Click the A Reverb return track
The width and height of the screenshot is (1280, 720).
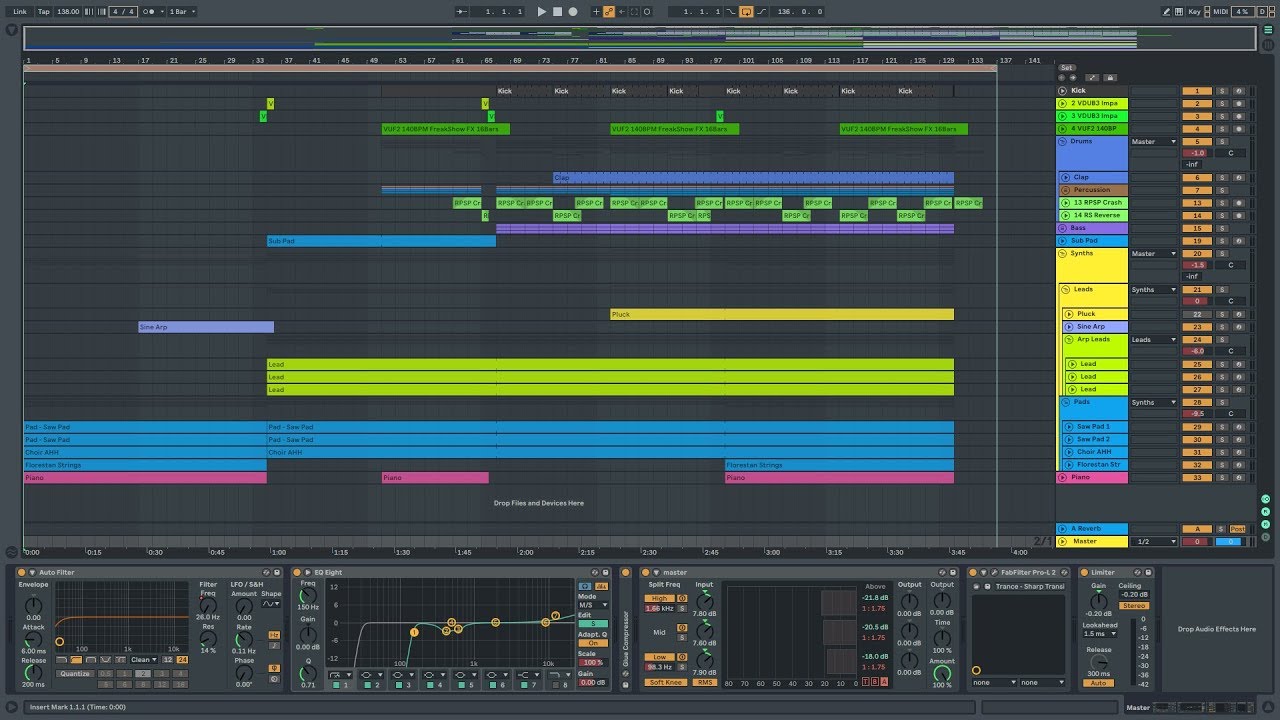(1092, 529)
